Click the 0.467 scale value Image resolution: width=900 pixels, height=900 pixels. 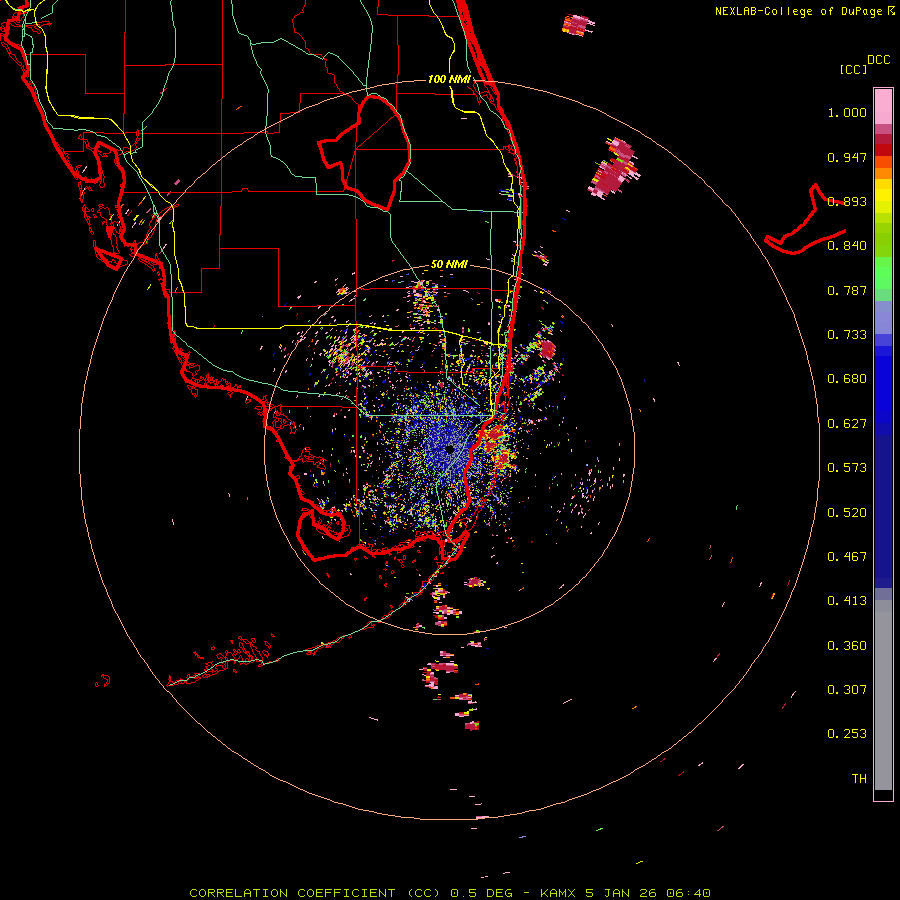(847, 557)
